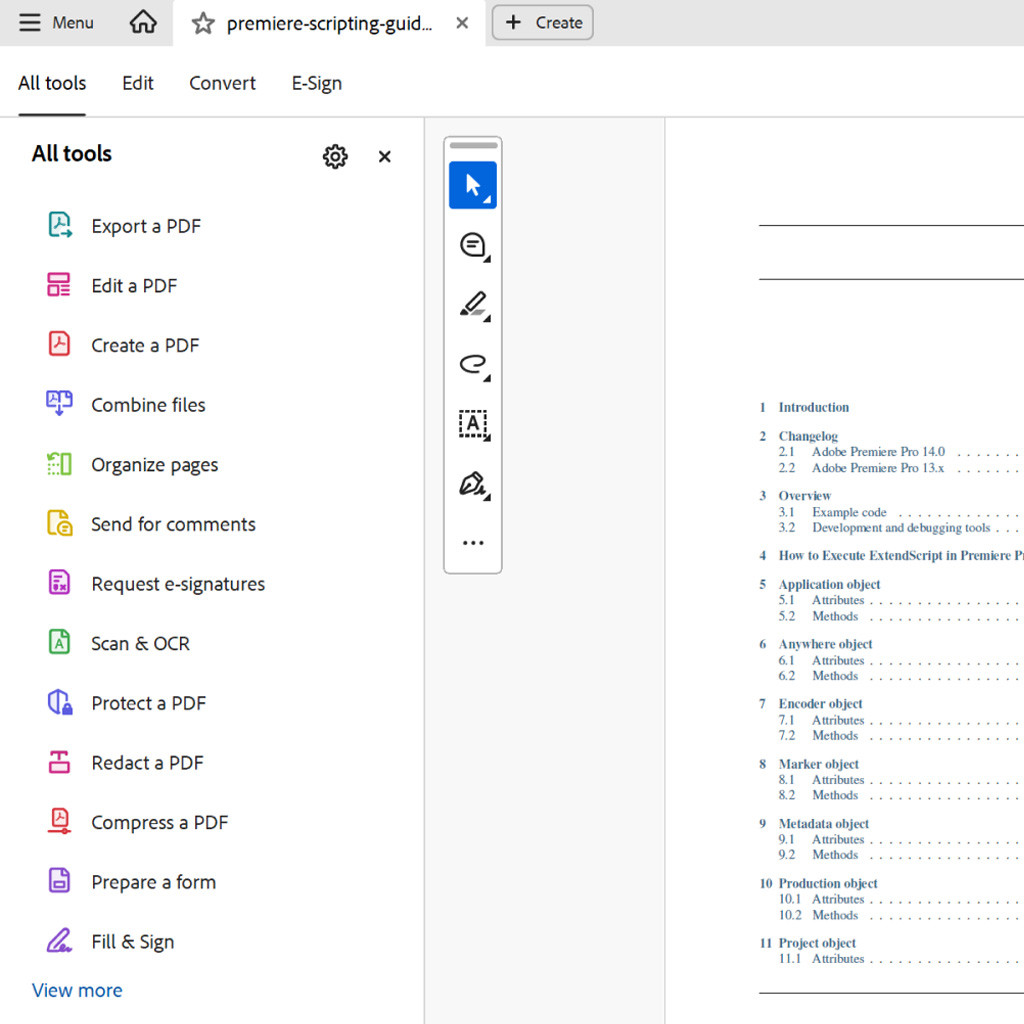Open the Menu hamburger dropdown
This screenshot has height=1024, width=1024.
[x=56, y=22]
